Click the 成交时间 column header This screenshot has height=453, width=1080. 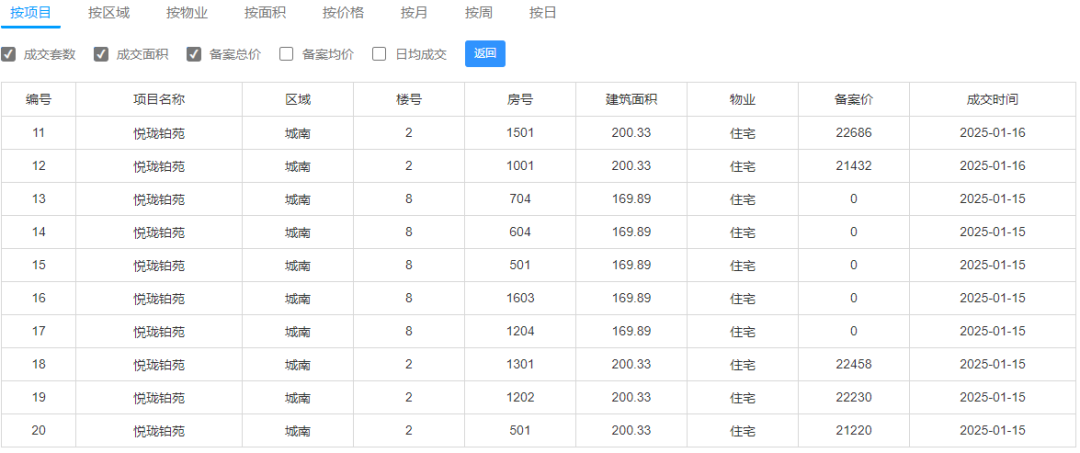coord(993,100)
